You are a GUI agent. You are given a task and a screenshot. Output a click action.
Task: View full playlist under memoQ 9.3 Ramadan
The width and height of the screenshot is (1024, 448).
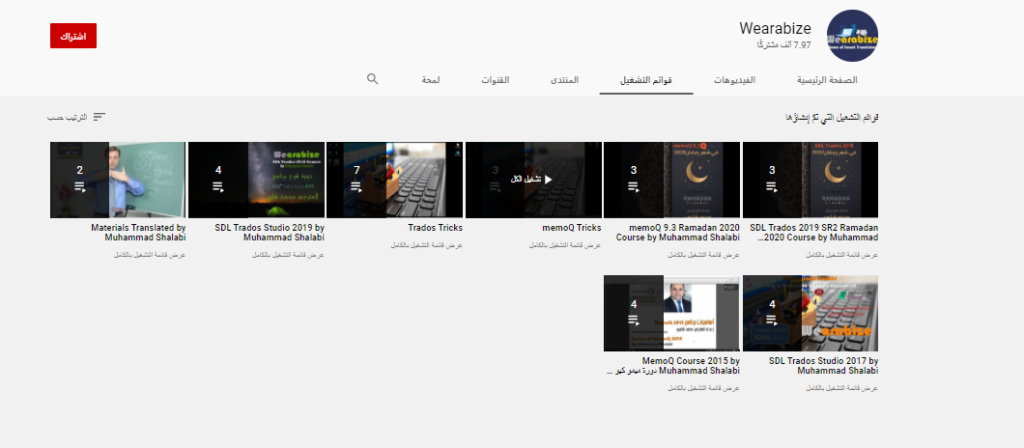(703, 255)
